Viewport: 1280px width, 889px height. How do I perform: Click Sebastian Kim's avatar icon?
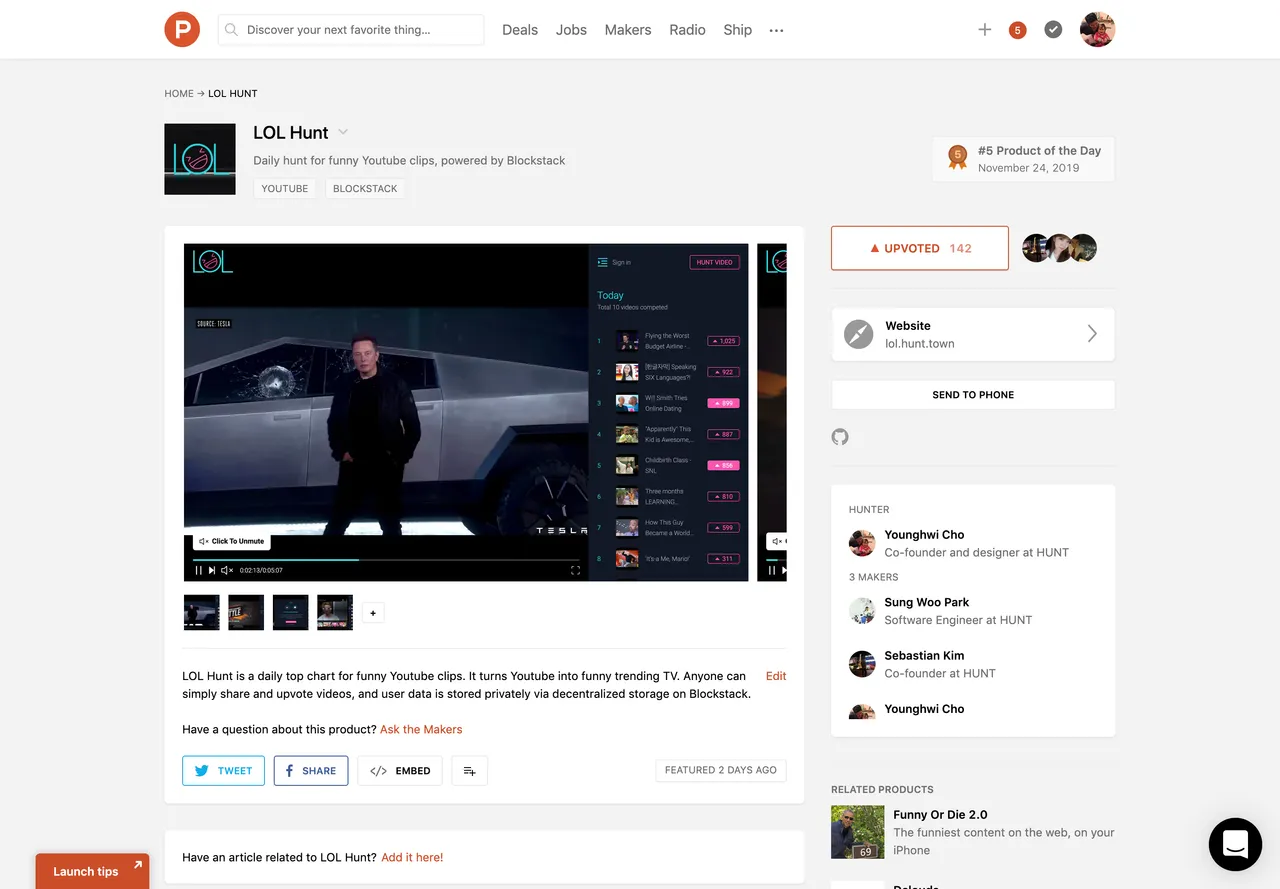[862, 664]
